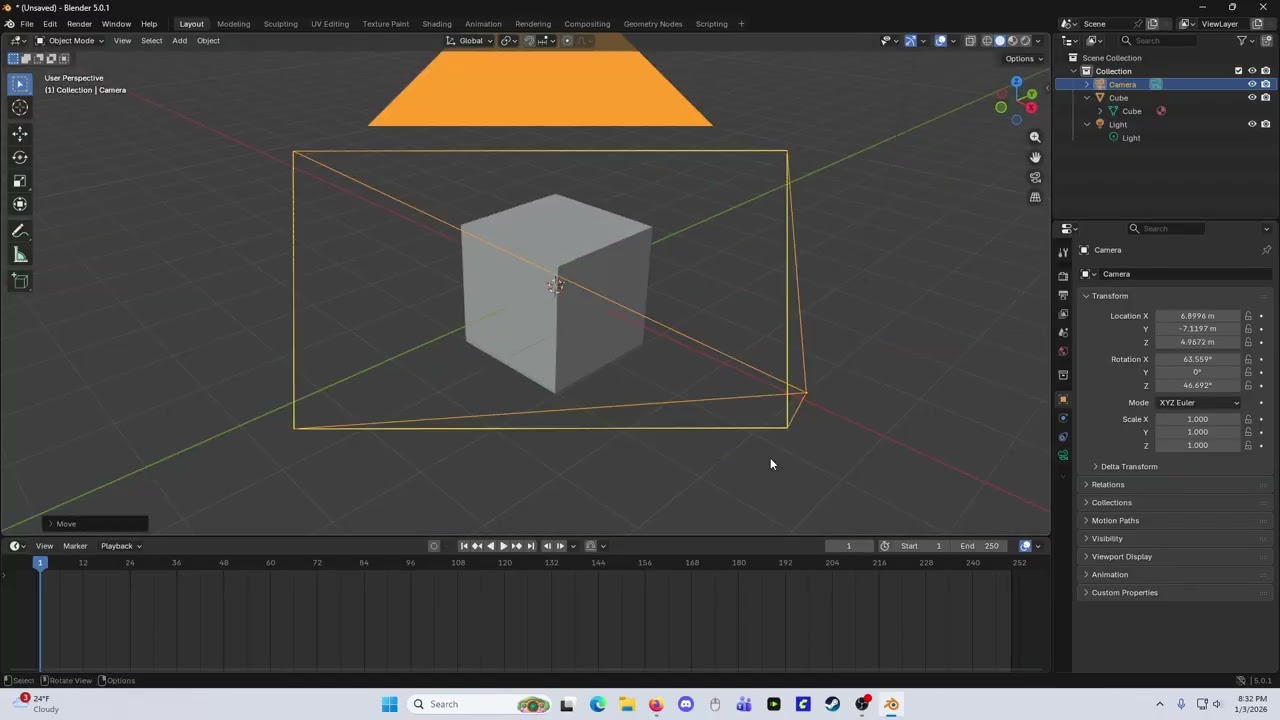This screenshot has width=1280, height=720.
Task: Toggle viewport gizmos button
Action: 911,41
